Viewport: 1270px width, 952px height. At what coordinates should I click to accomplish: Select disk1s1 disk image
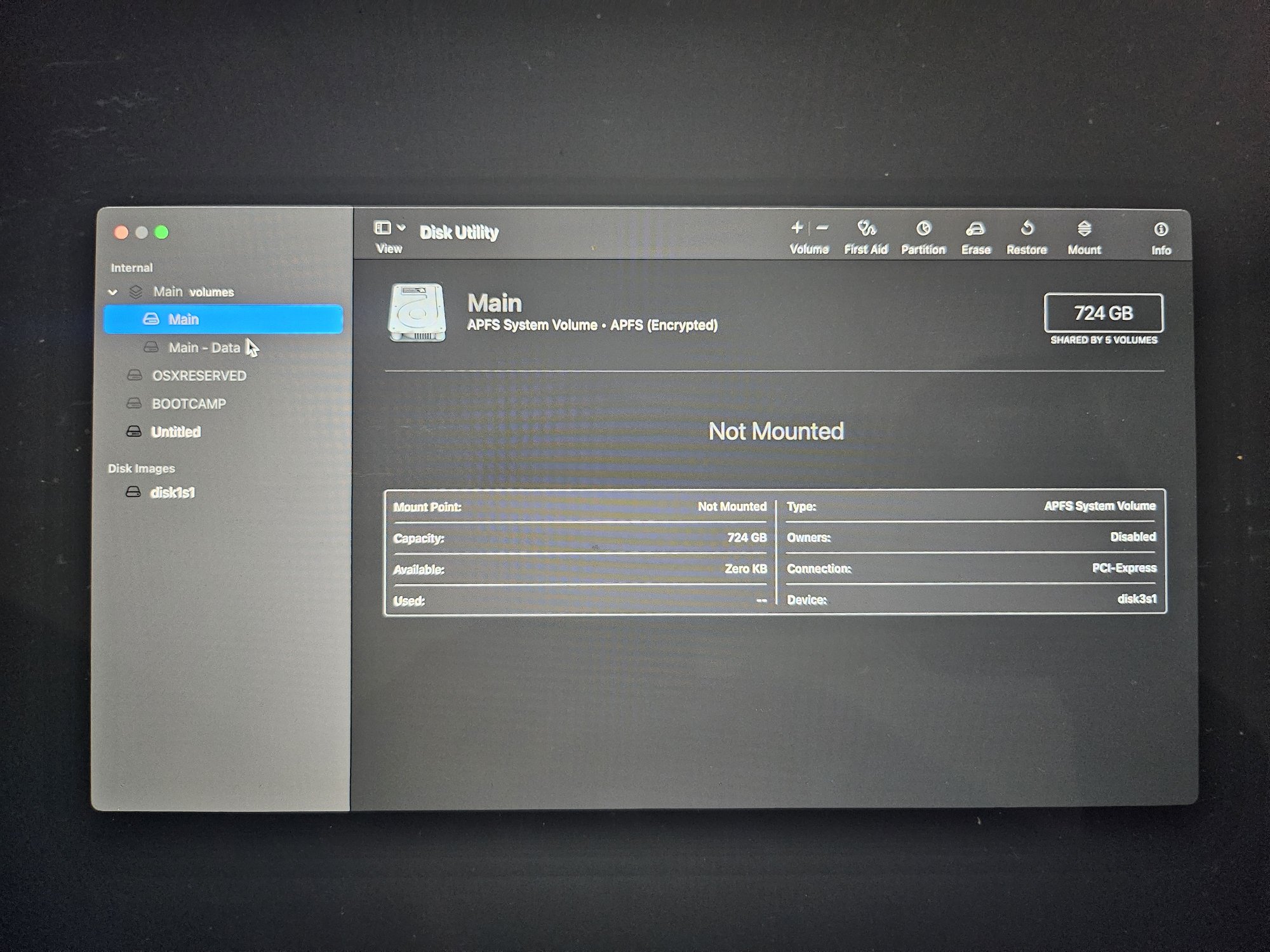172,493
